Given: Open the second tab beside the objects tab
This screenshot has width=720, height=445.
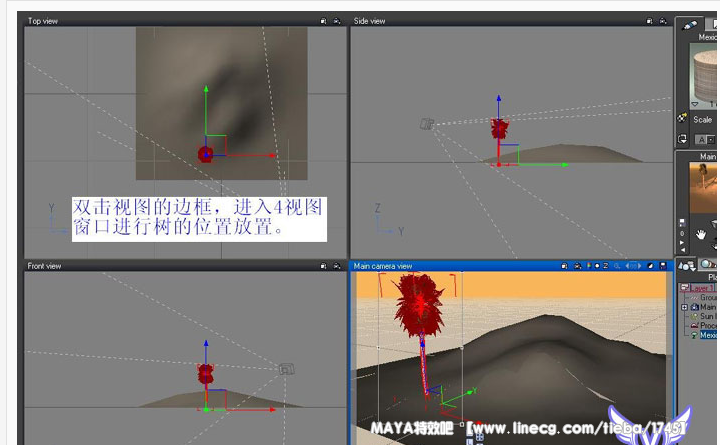Looking at the screenshot, I should tap(707, 265).
